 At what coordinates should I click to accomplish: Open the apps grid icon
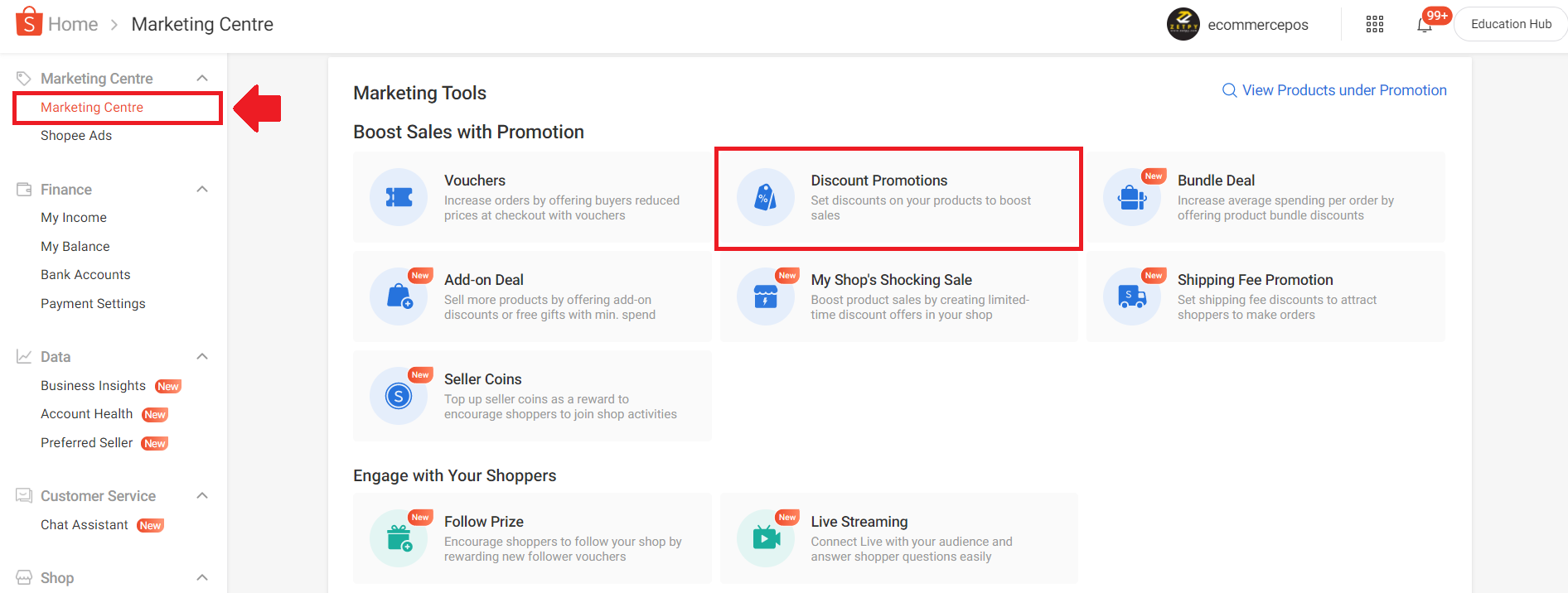coord(1375,25)
